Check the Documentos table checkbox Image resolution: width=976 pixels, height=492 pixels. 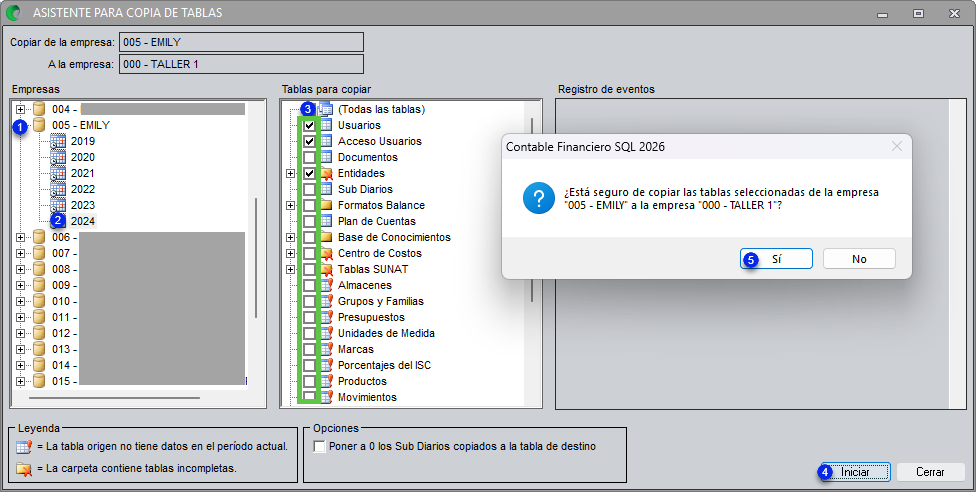(x=309, y=158)
